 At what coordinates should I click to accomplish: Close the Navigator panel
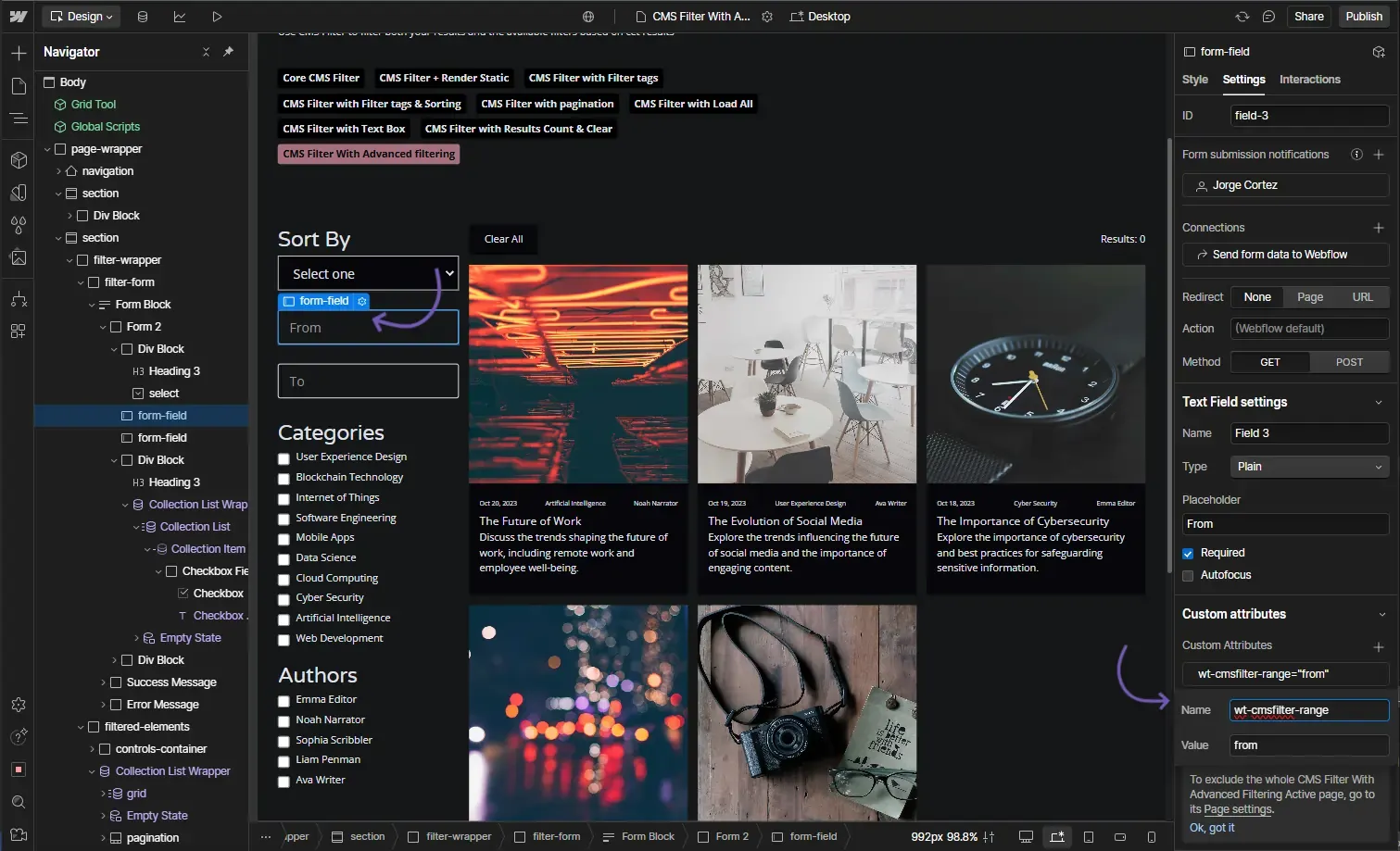[206, 52]
